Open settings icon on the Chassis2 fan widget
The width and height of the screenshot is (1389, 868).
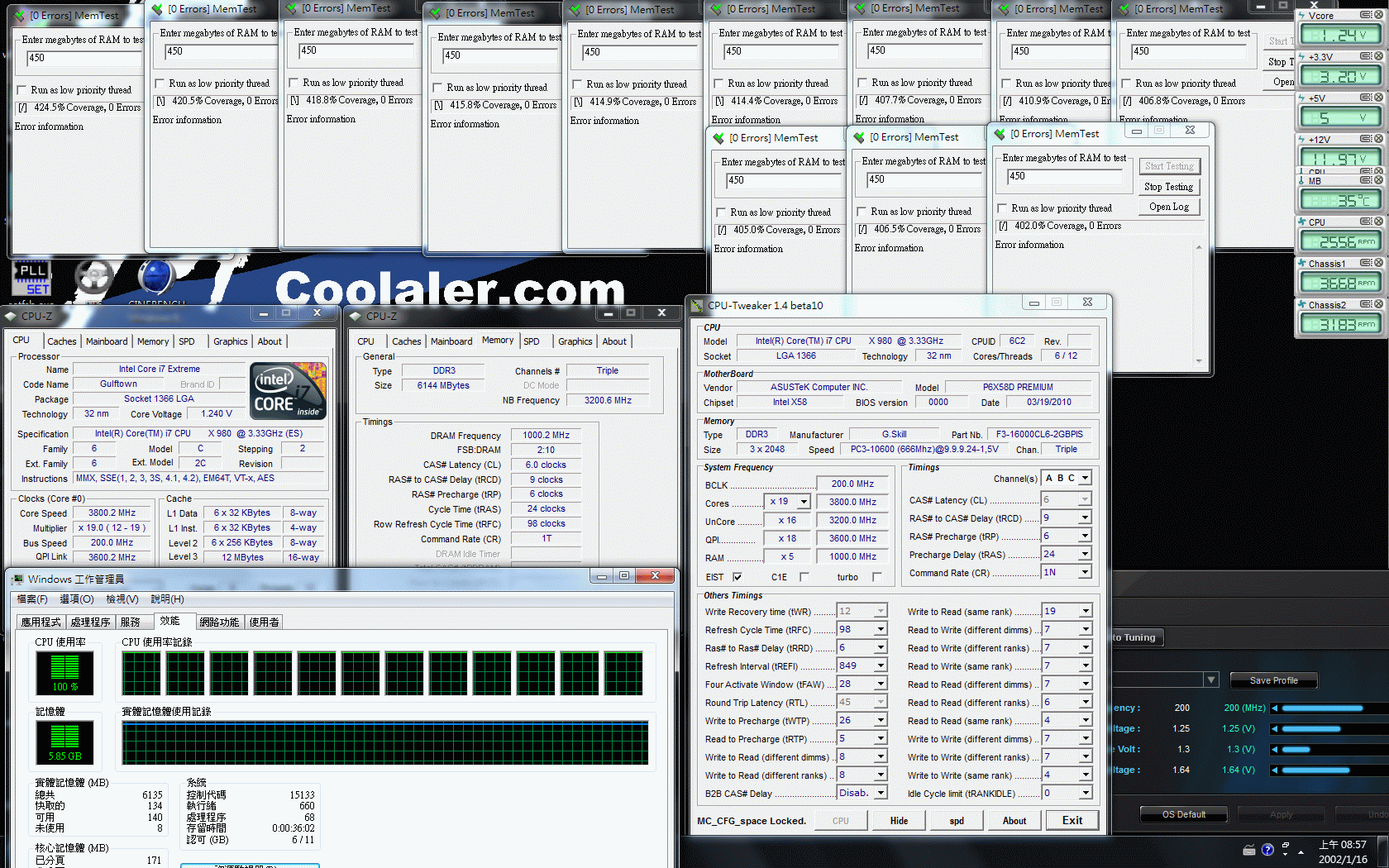click(x=1366, y=304)
